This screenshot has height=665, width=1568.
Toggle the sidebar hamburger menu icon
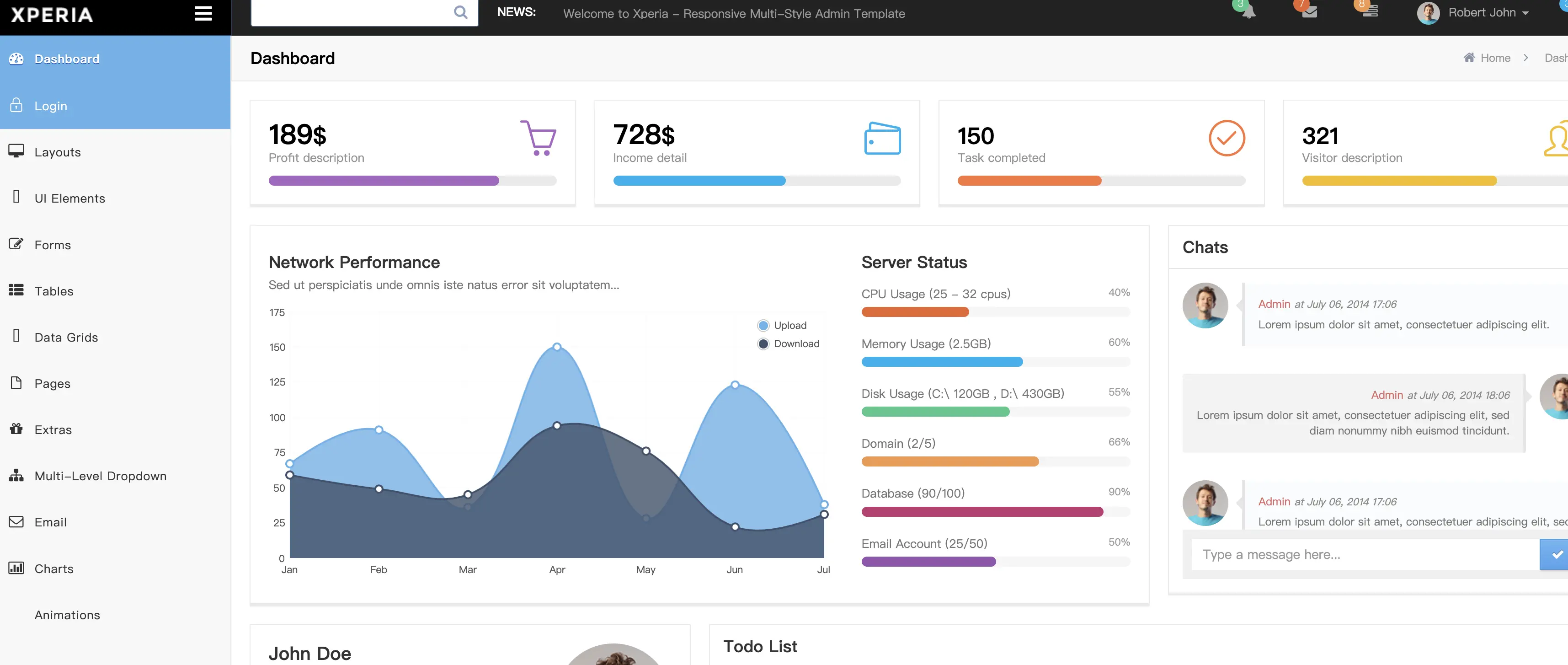(x=203, y=13)
